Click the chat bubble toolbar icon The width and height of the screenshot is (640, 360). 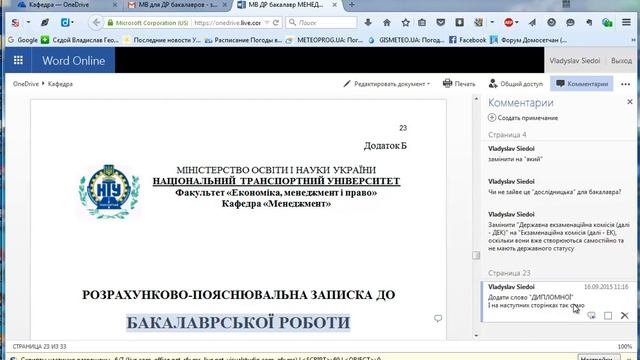pyautogui.click(x=570, y=22)
